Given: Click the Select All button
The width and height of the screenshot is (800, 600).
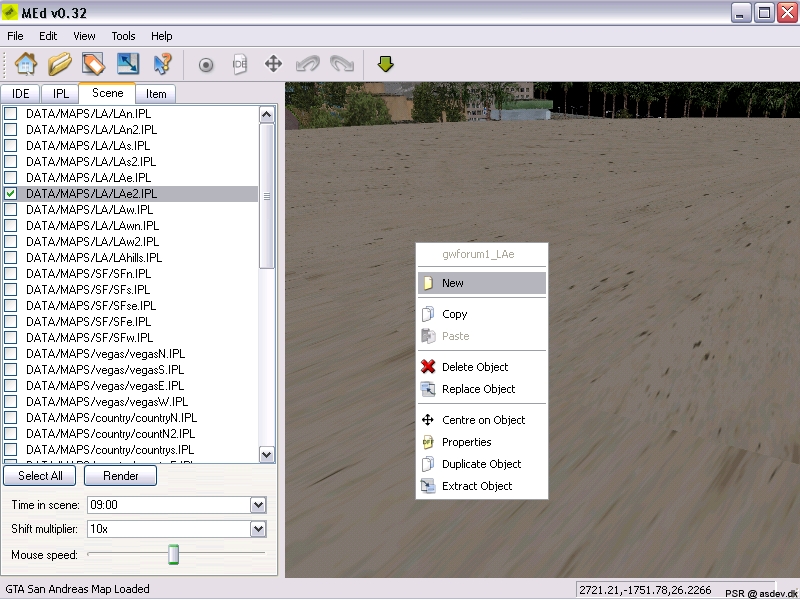Looking at the screenshot, I should [40, 476].
